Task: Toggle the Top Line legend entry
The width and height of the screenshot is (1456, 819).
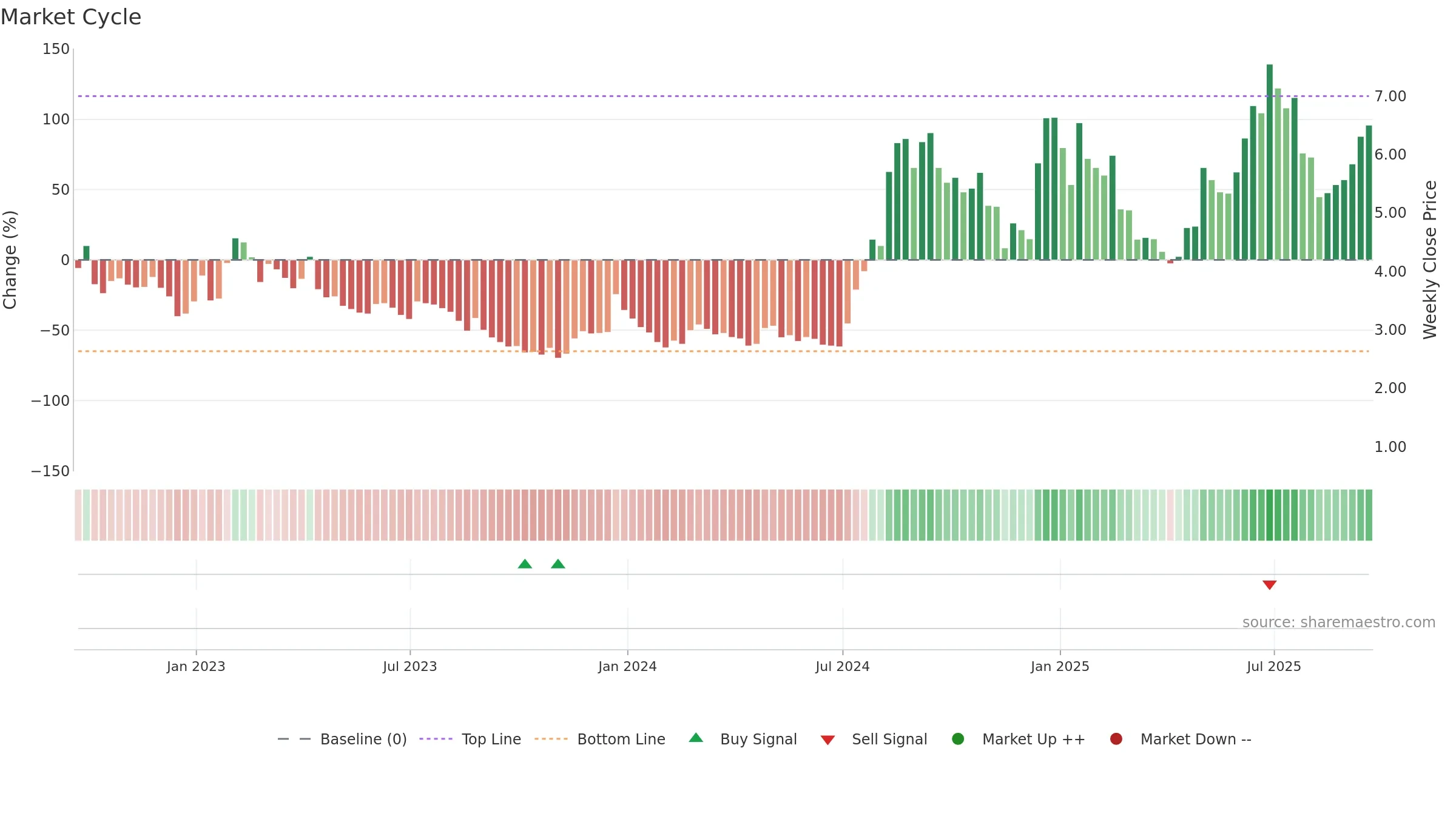Action: [470, 739]
